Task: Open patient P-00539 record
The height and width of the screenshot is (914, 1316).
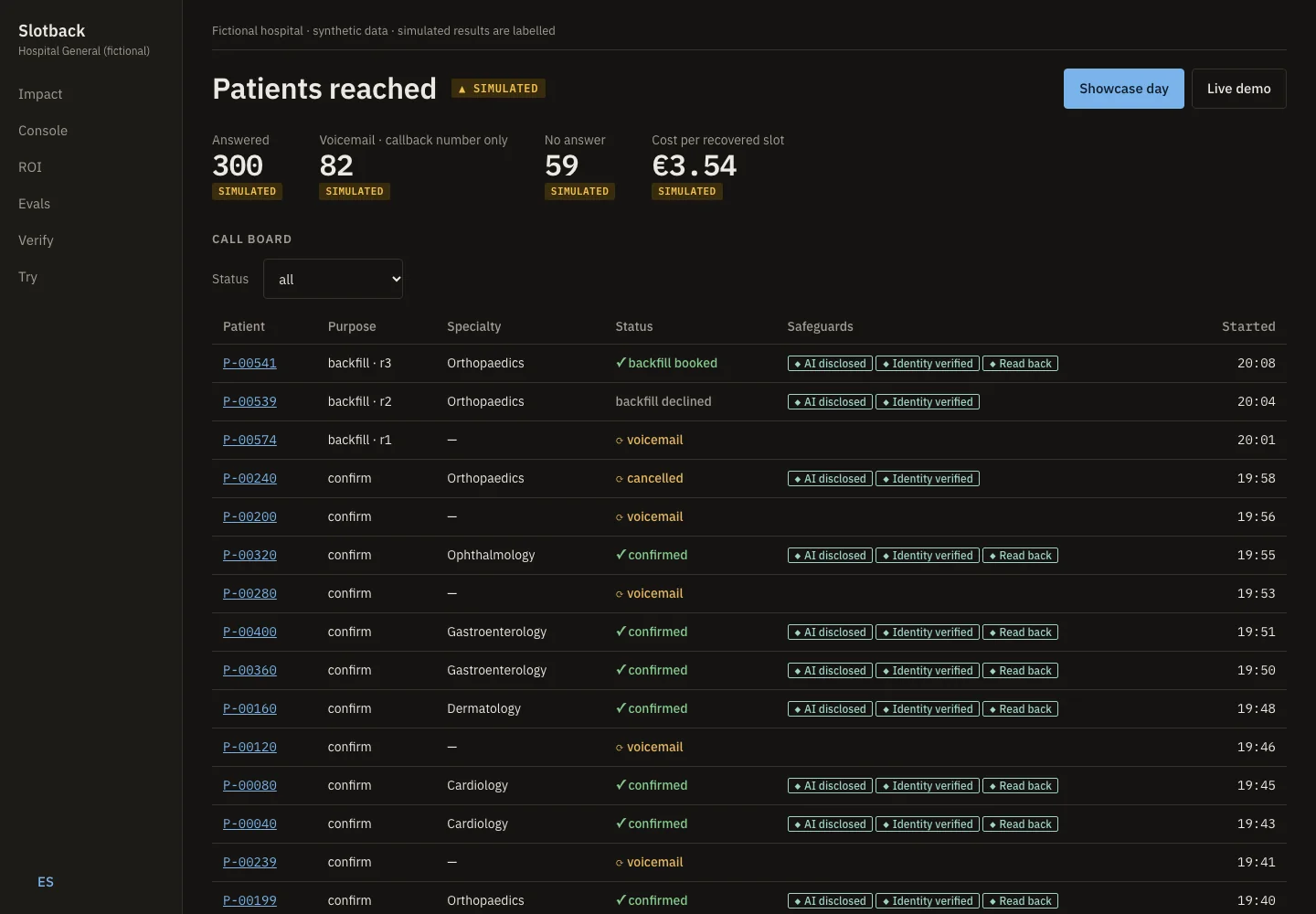Action: coord(249,401)
